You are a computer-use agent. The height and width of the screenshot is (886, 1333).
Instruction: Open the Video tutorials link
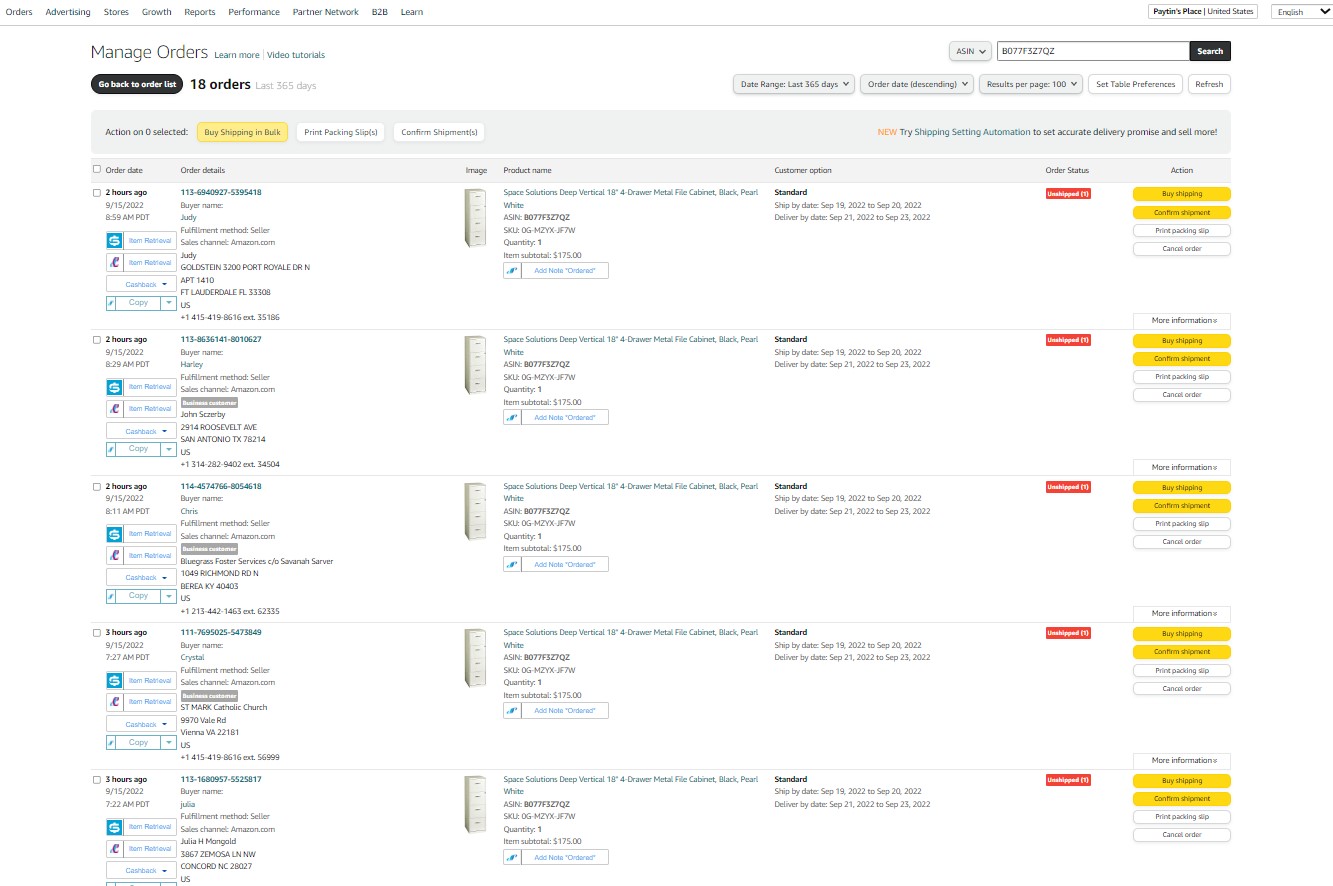(296, 55)
